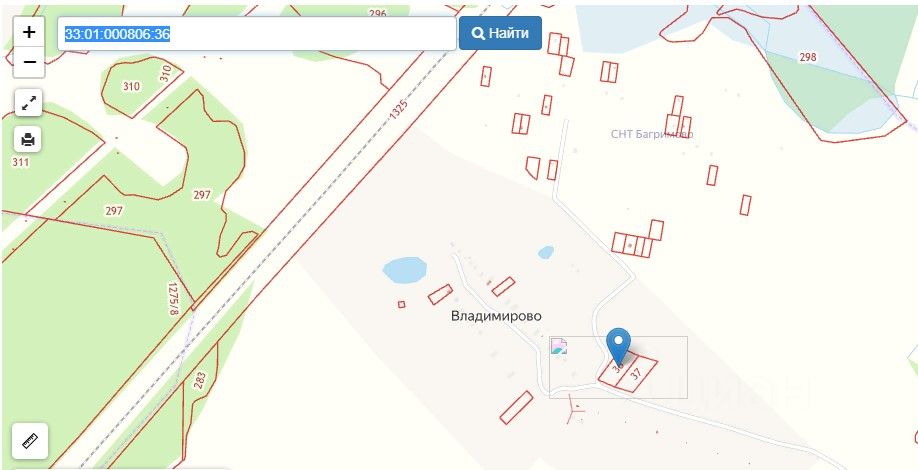Image resolution: width=918 pixels, height=470 pixels.
Task: Click the blue location pin marker
Action: click(618, 345)
